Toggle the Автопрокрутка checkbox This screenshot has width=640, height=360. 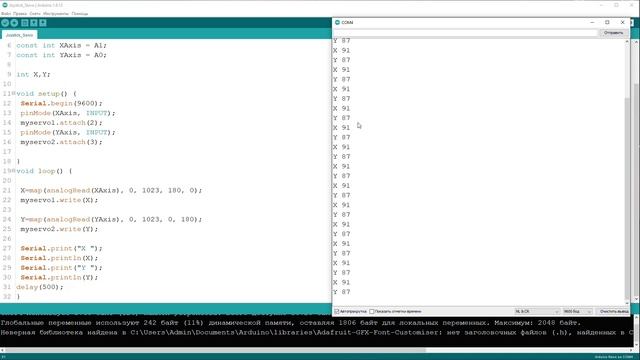click(x=337, y=311)
